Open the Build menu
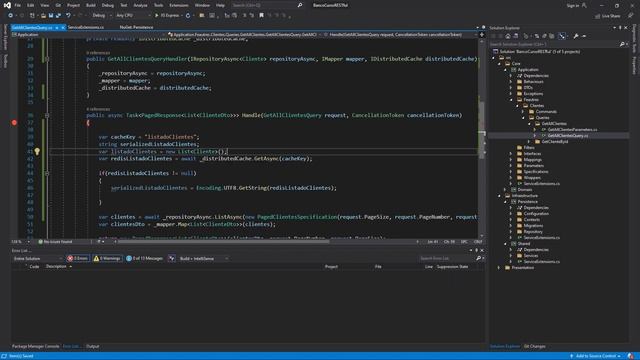The width and height of the screenshot is (640, 360). point(91,5)
